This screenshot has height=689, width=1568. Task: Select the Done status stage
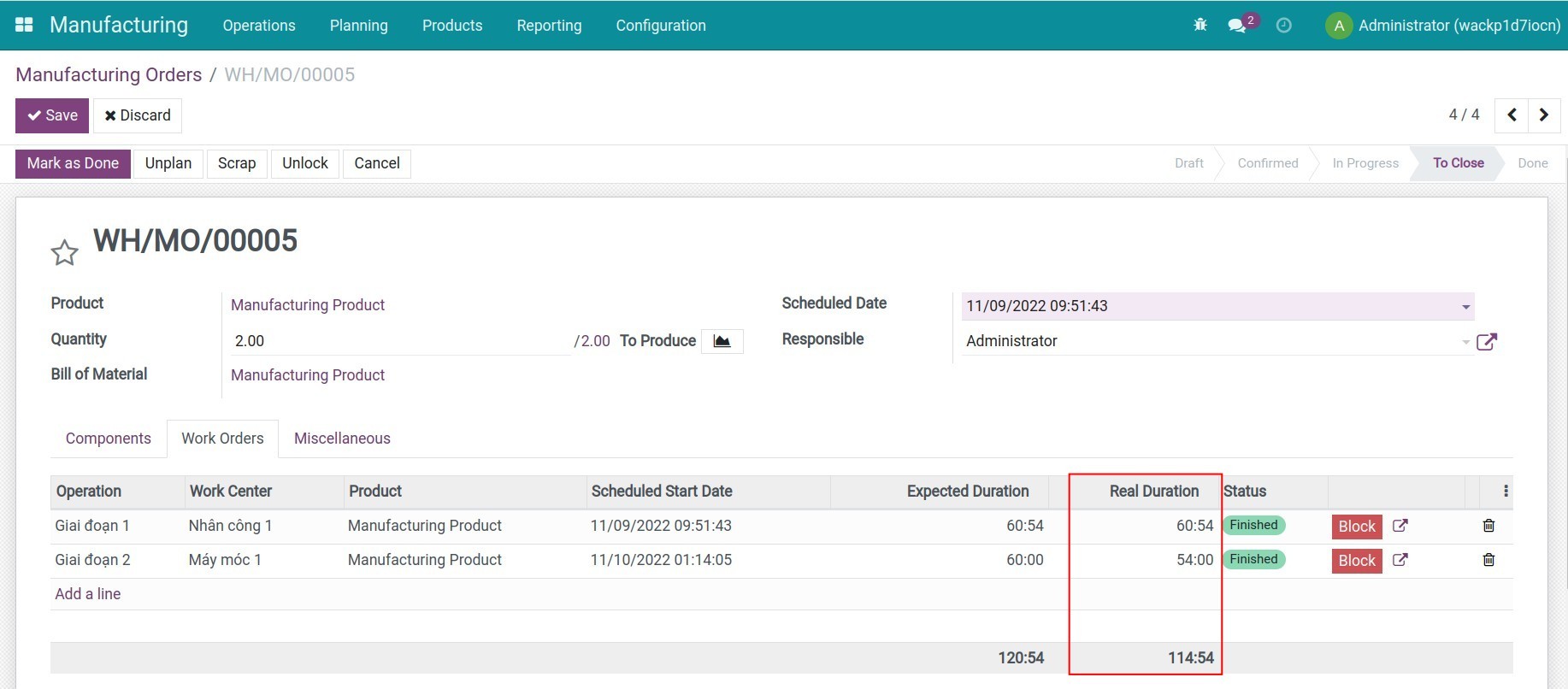[x=1532, y=163]
